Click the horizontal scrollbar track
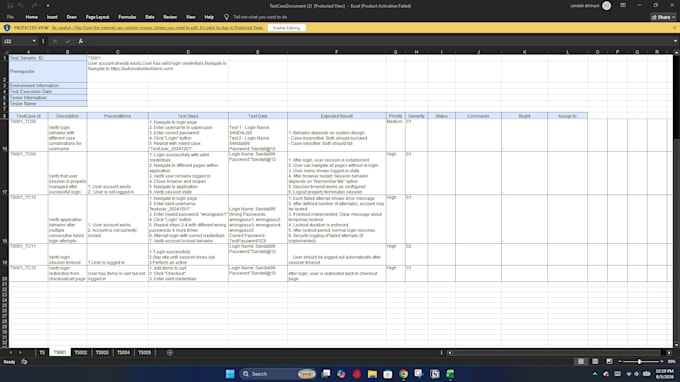The width and height of the screenshot is (680, 382). point(557,353)
